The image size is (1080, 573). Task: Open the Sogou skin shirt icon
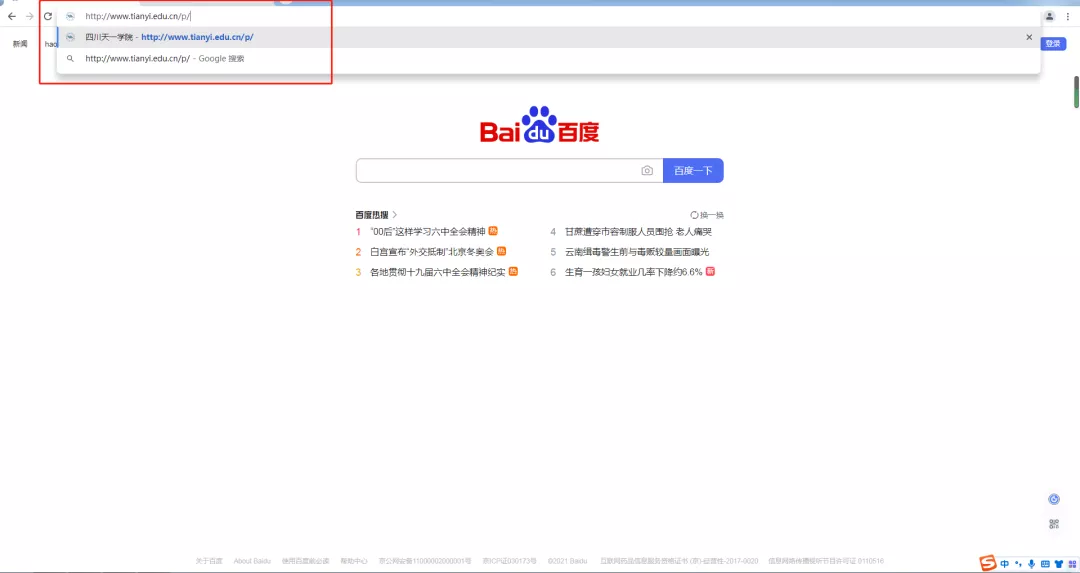[1058, 563]
